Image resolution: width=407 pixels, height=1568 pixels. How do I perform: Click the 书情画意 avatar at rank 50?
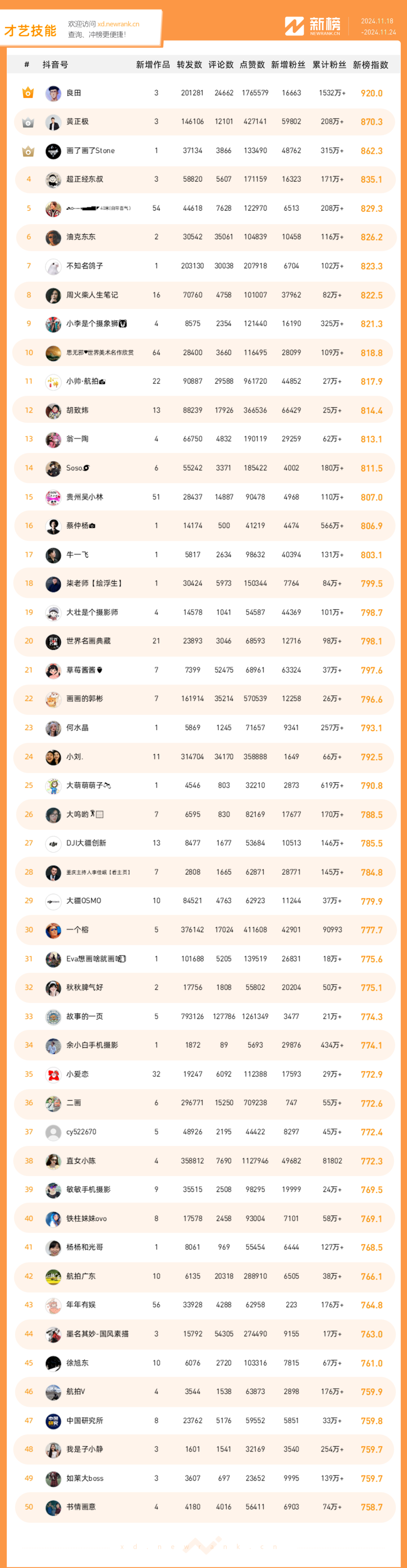coord(54,1508)
